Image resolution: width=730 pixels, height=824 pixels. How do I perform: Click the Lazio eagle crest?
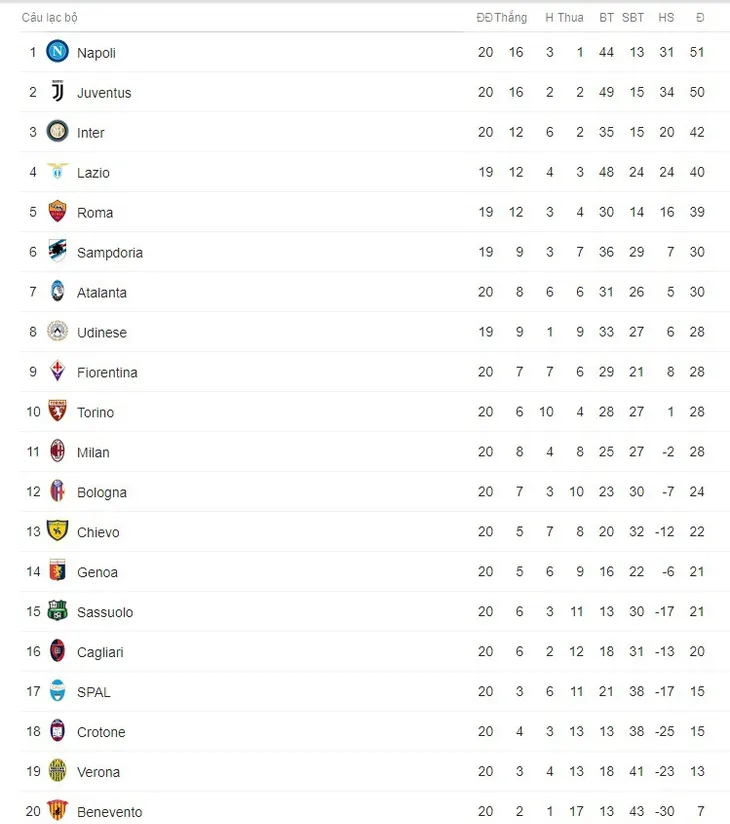[58, 172]
